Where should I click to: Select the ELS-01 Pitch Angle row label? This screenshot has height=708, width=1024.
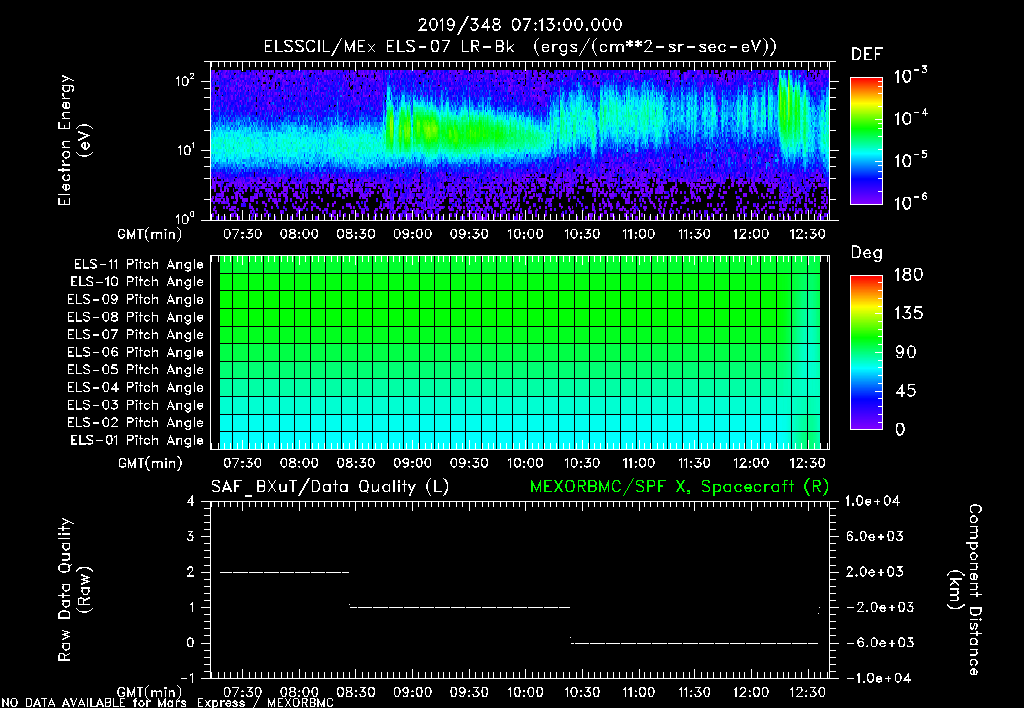point(137,441)
